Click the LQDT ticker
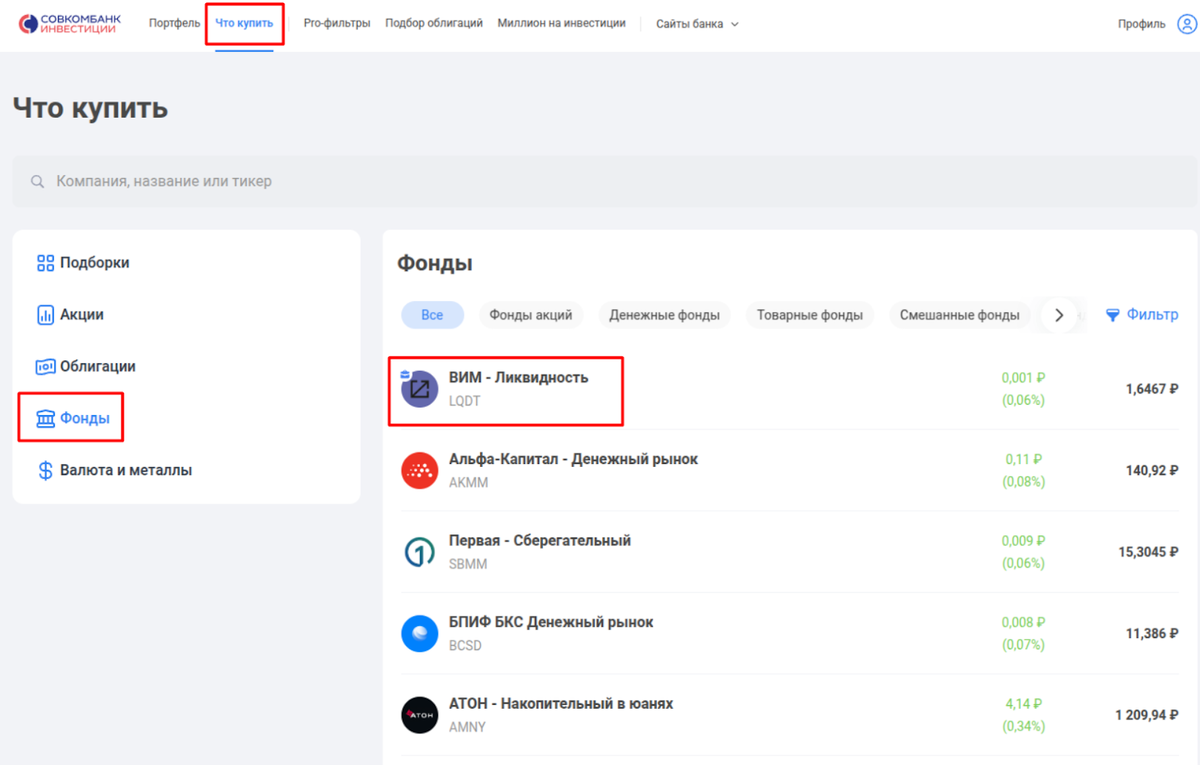 point(465,401)
